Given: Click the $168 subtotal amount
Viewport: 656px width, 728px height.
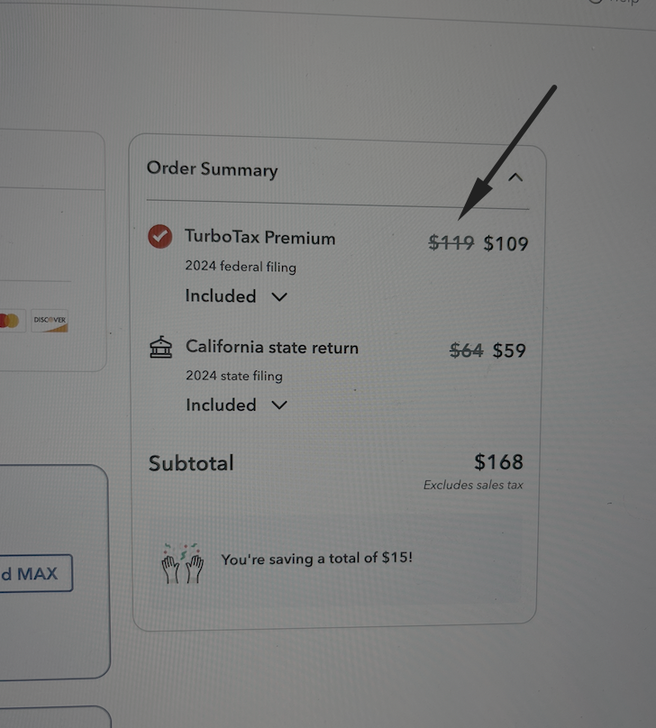Looking at the screenshot, I should (498, 462).
